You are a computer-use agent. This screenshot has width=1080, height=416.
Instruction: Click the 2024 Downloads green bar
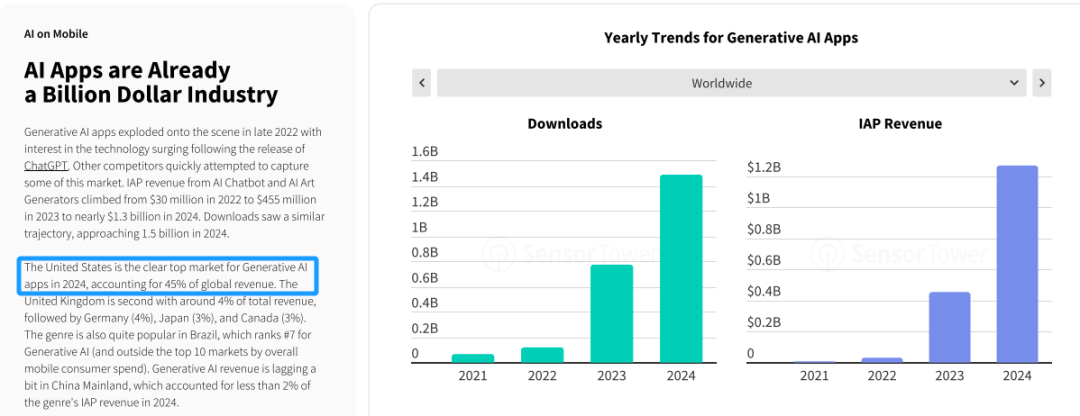pos(680,268)
